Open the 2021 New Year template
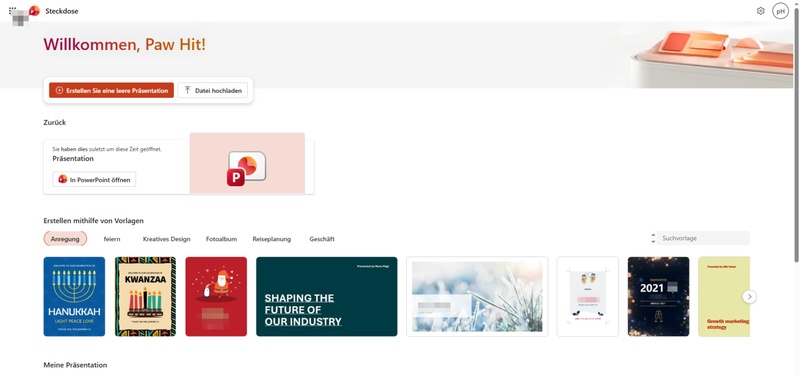 658,296
